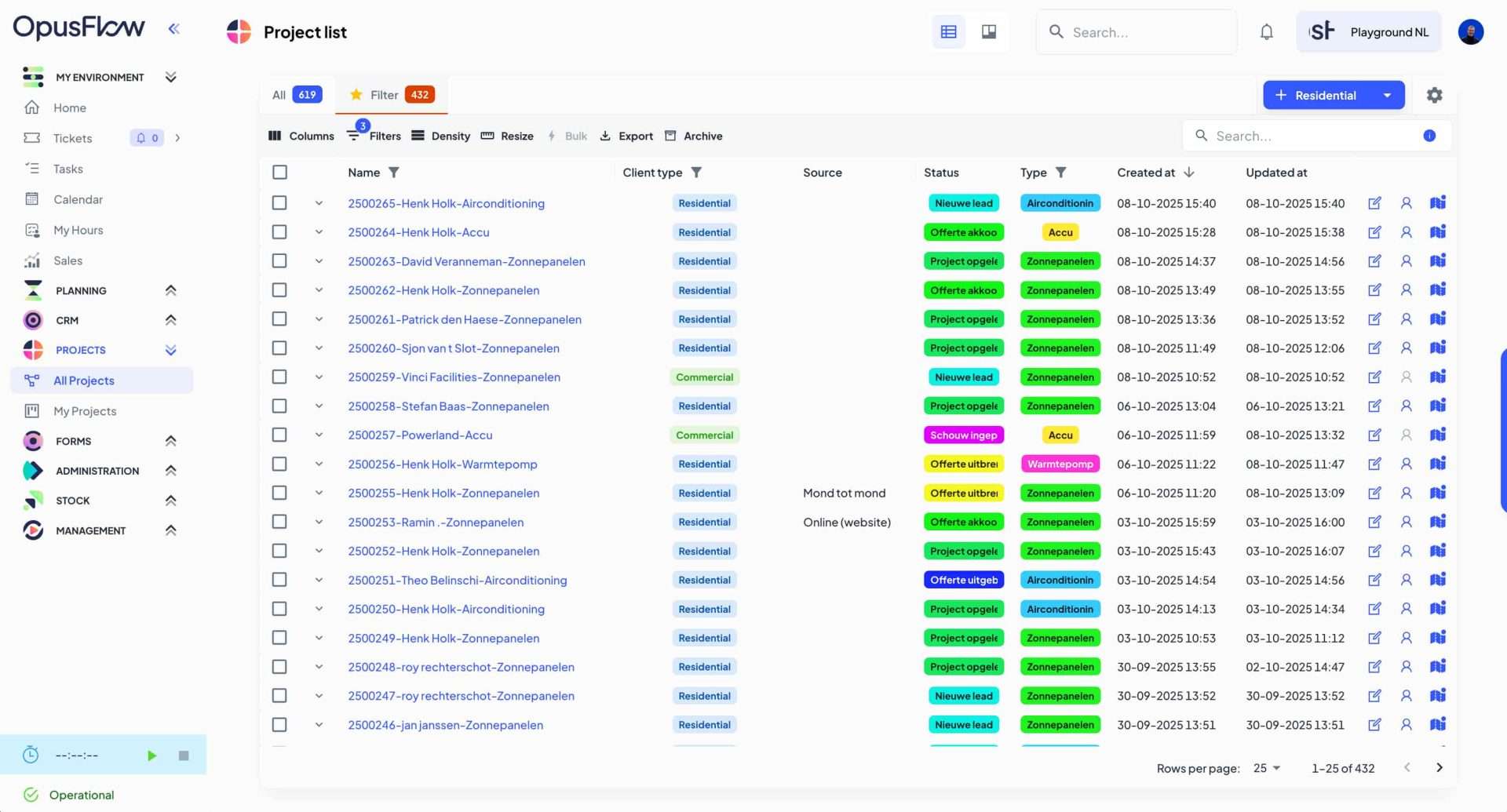
Task: Expand the Tickets submenu arrow
Action: click(177, 138)
